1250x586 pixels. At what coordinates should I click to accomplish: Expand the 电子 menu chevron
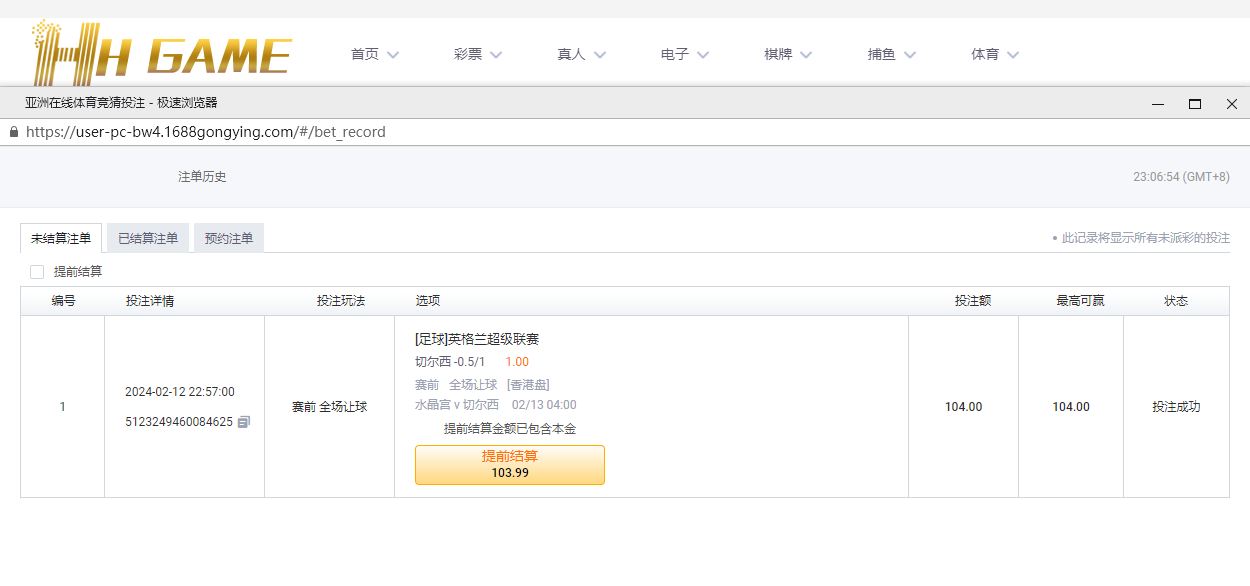pos(703,55)
